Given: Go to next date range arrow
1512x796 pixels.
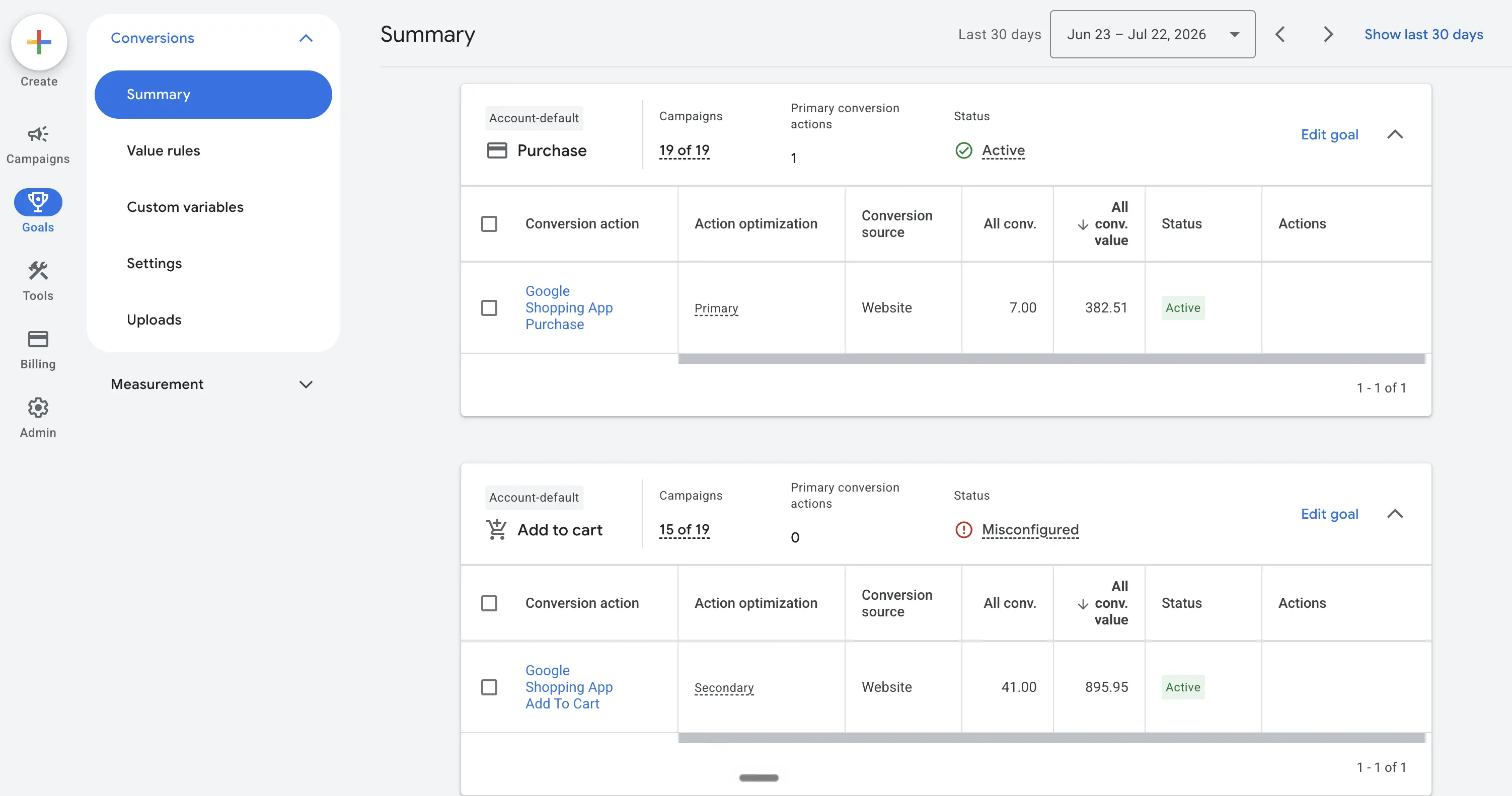Looking at the screenshot, I should tap(1328, 35).
